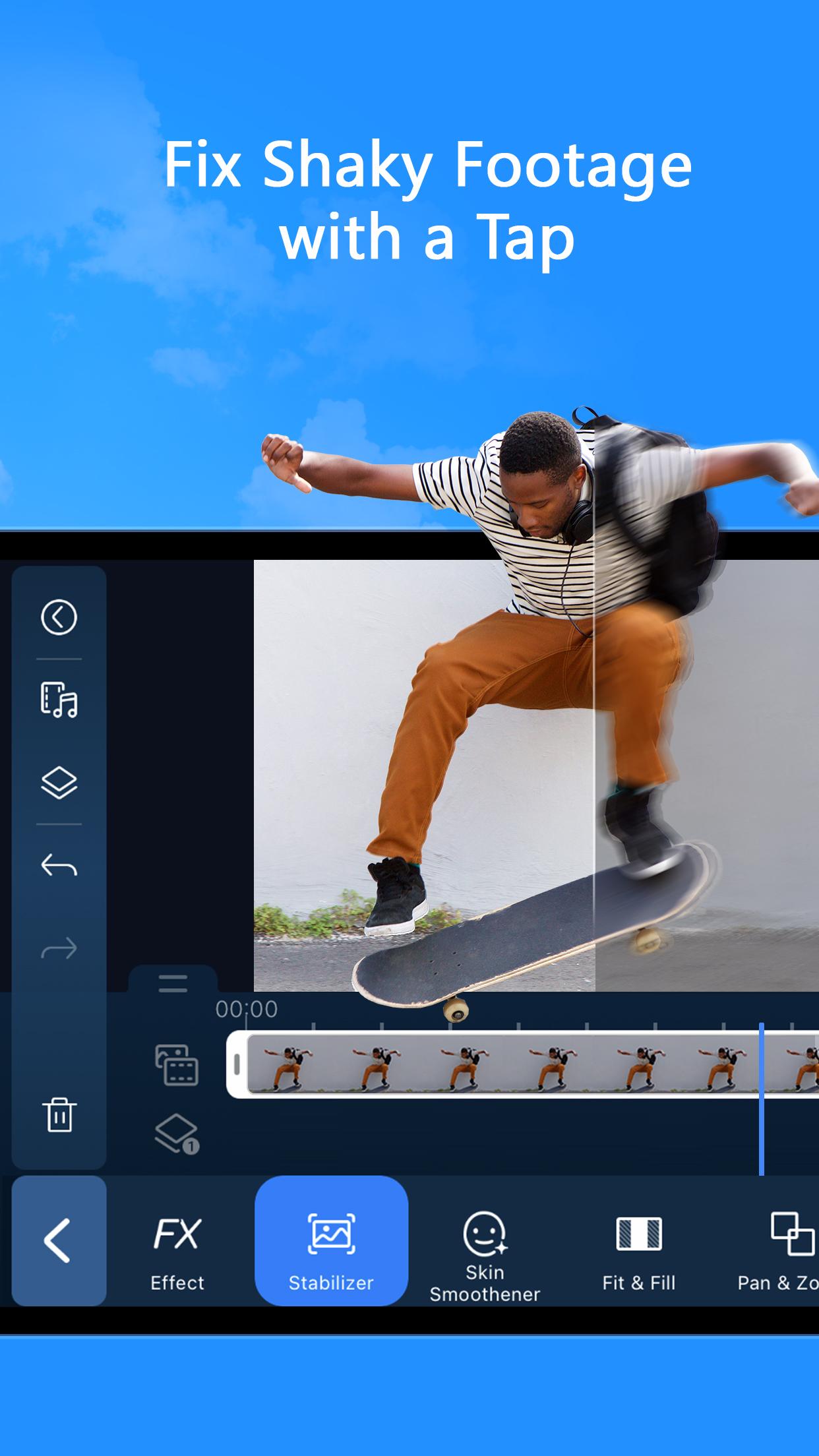Expand the timeline panel handle
Image resolution: width=819 pixels, height=1456 pixels.
173,983
